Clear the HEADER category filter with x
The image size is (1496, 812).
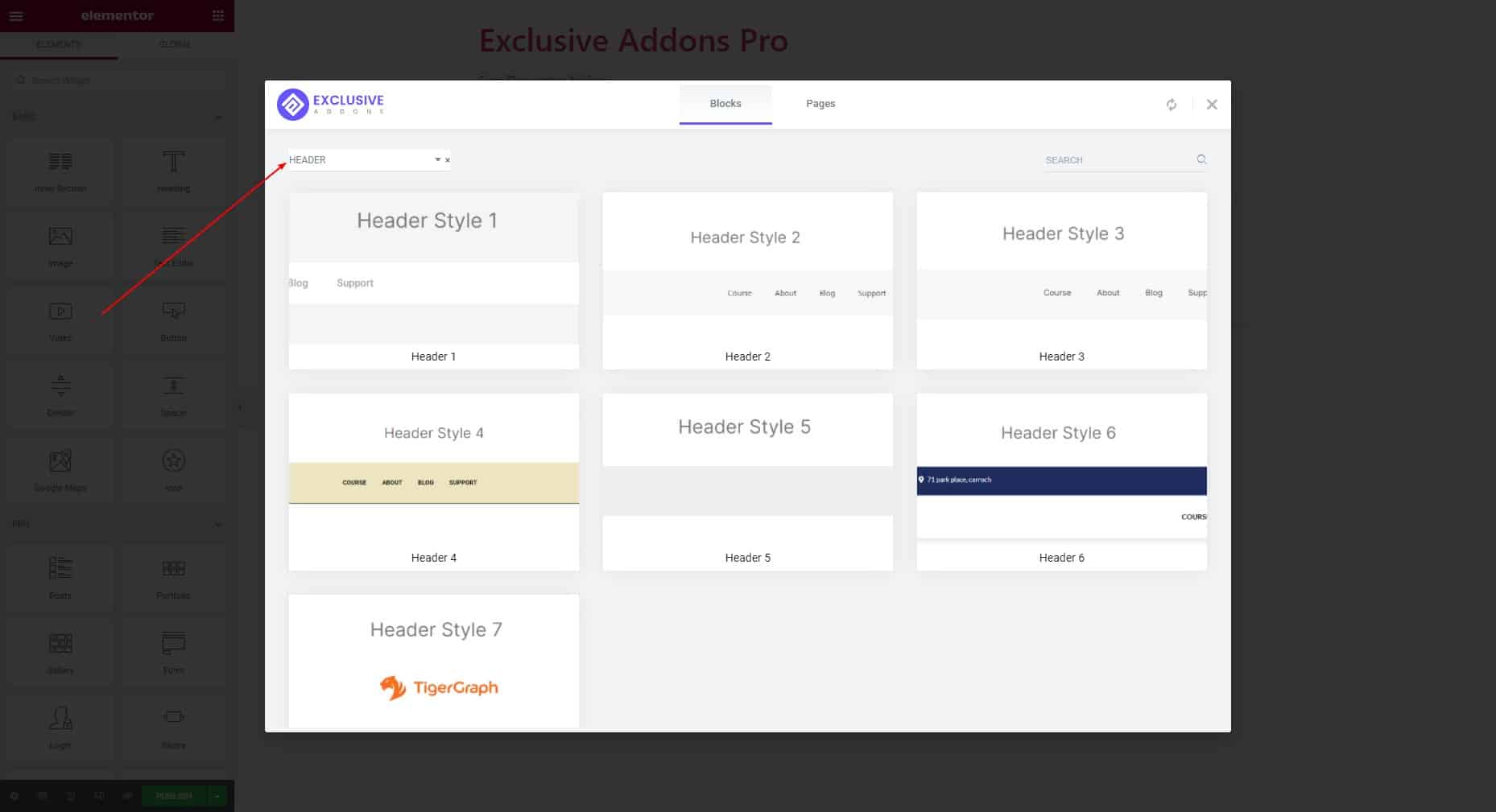(448, 160)
